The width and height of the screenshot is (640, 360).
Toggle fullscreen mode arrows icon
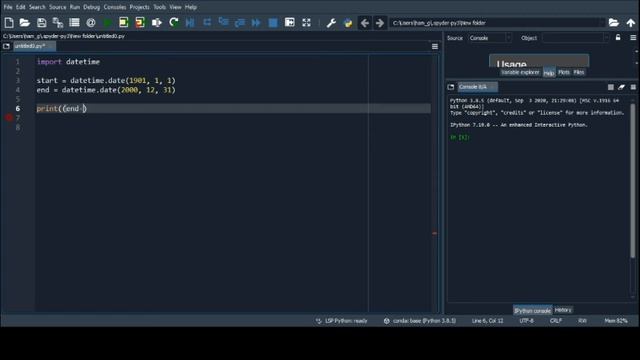pos(307,23)
